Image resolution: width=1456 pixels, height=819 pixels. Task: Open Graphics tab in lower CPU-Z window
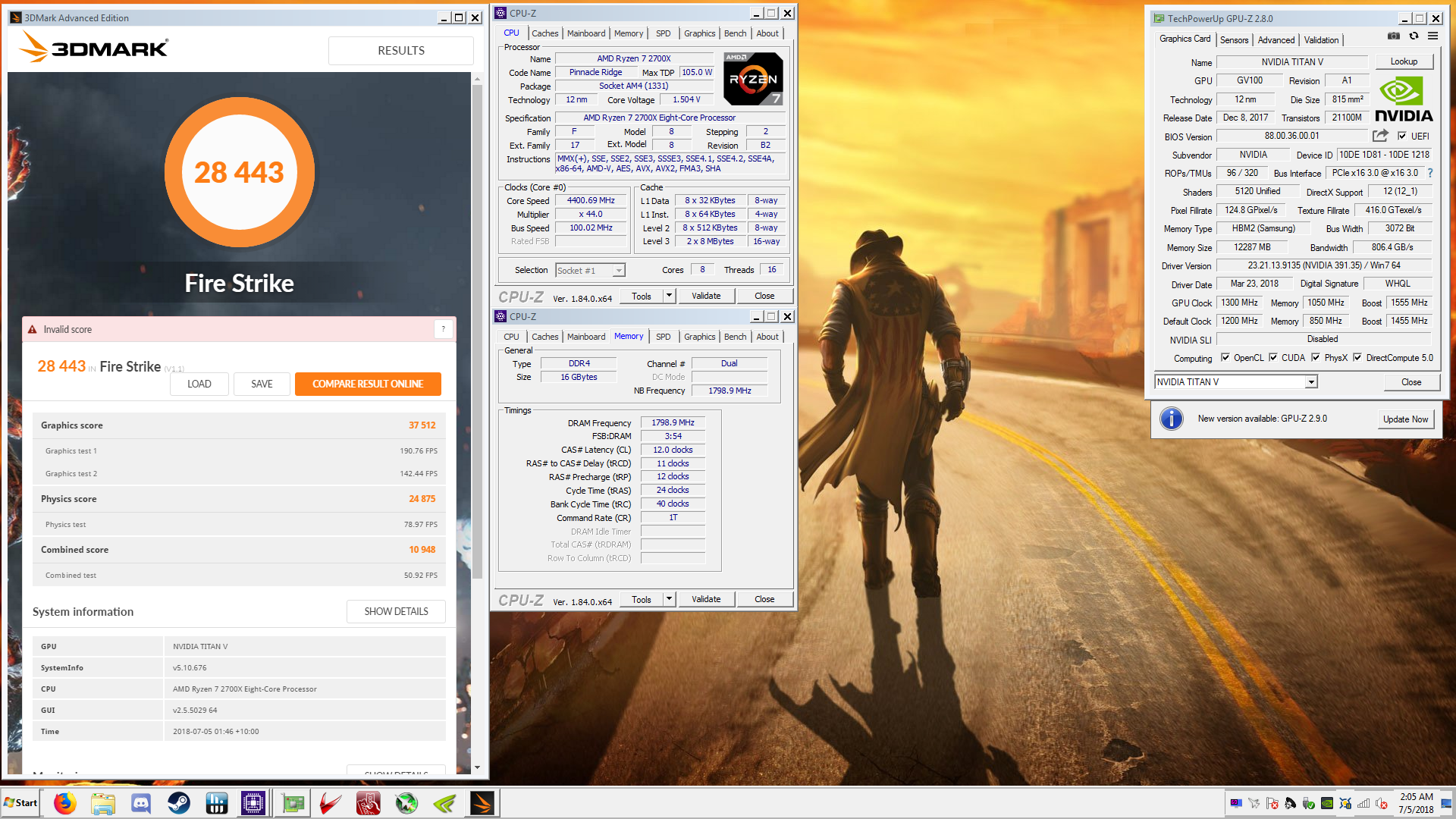699,337
